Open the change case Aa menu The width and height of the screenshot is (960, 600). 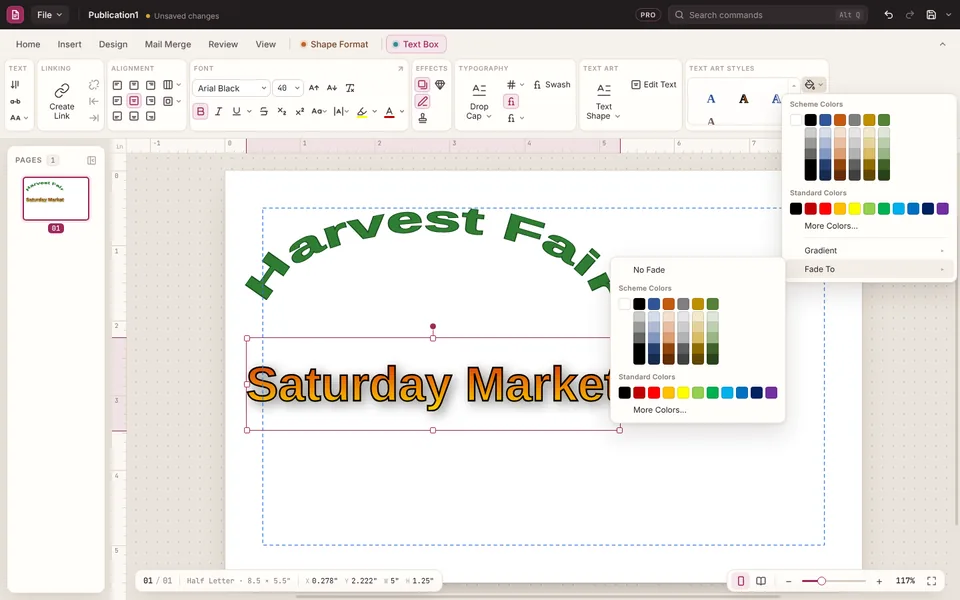(319, 111)
